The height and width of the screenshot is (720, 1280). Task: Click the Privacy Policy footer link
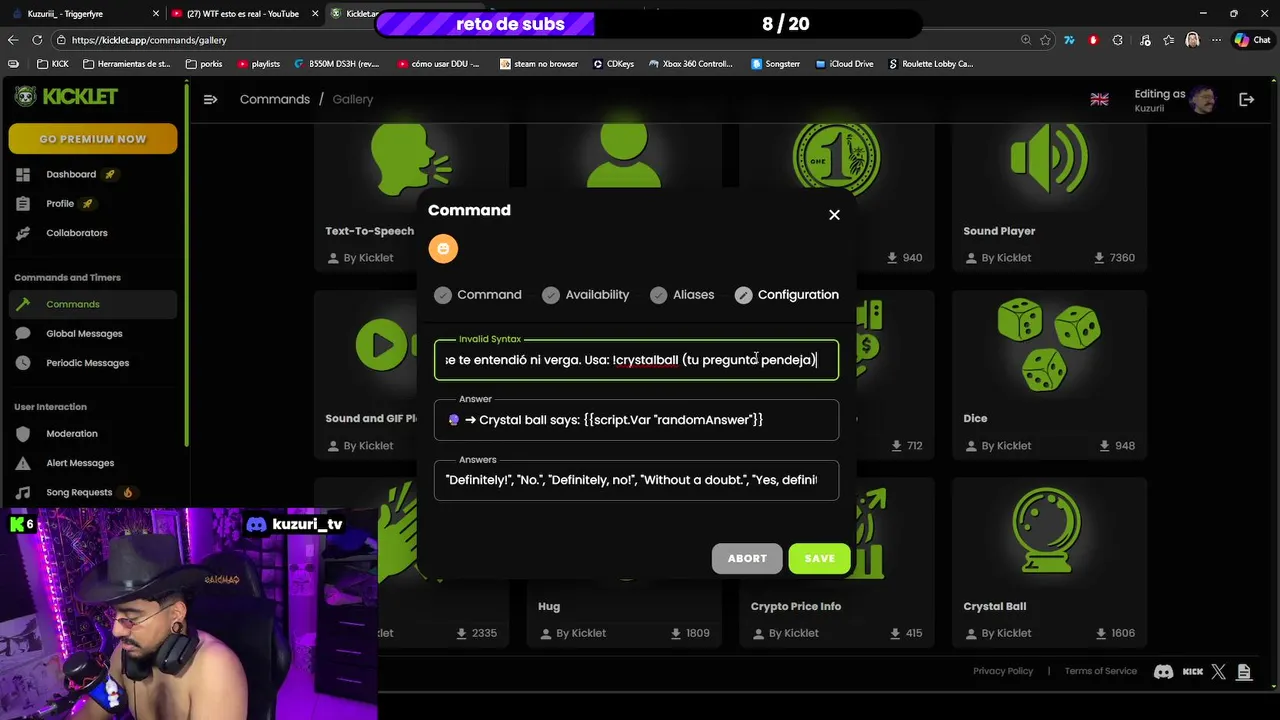coord(1003,671)
